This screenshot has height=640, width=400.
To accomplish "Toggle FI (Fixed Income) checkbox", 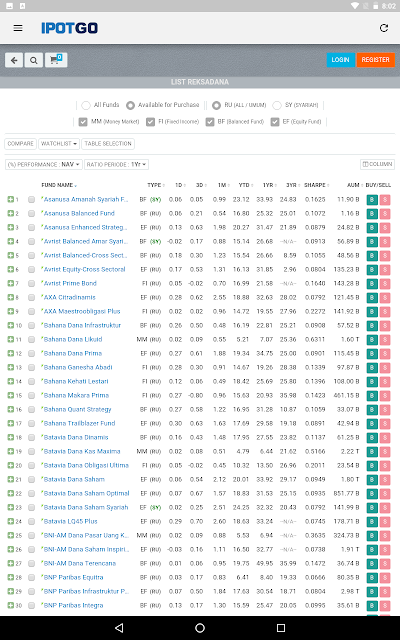I will click(x=150, y=122).
